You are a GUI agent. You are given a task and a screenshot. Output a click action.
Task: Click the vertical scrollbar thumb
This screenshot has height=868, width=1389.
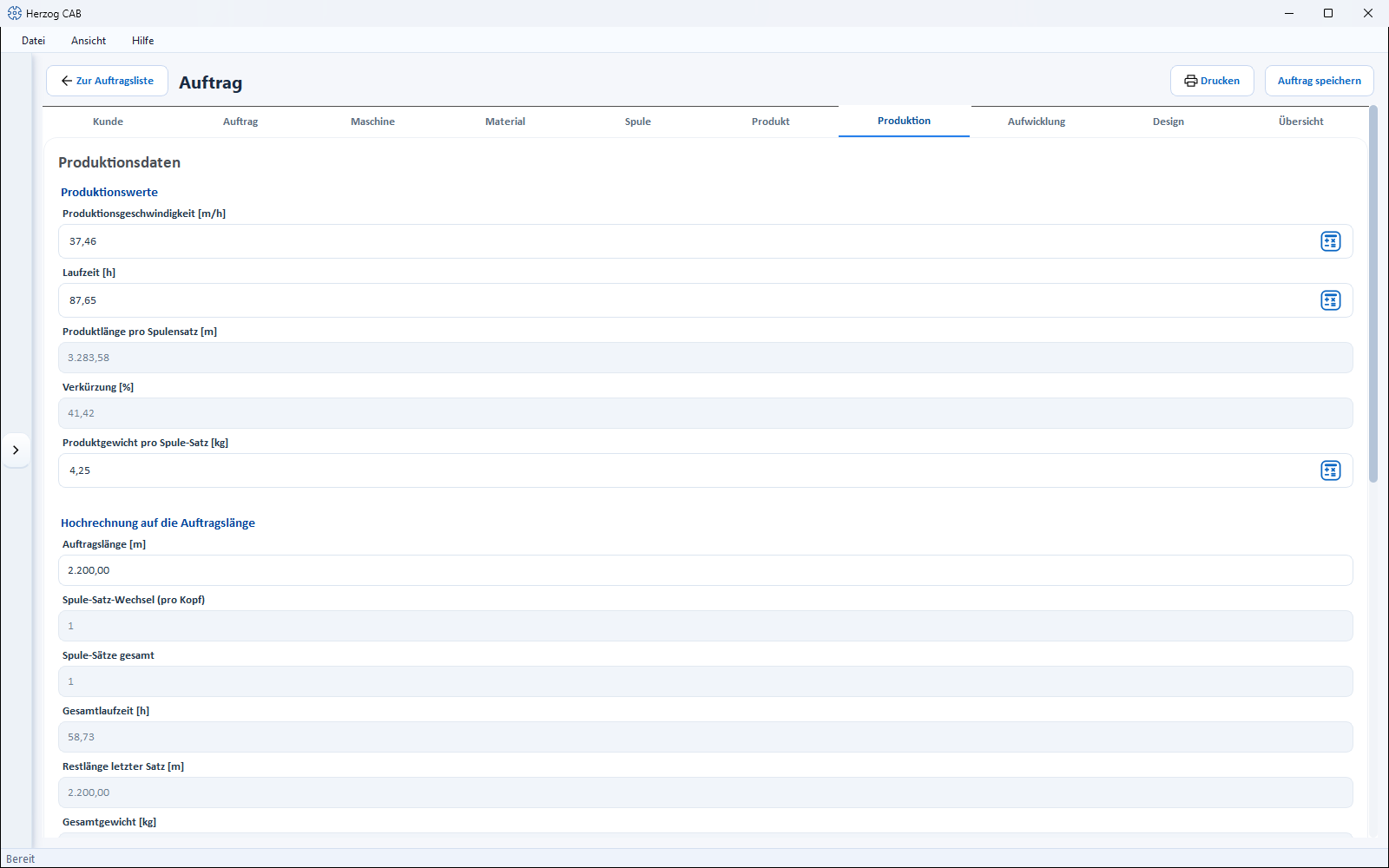1373,293
